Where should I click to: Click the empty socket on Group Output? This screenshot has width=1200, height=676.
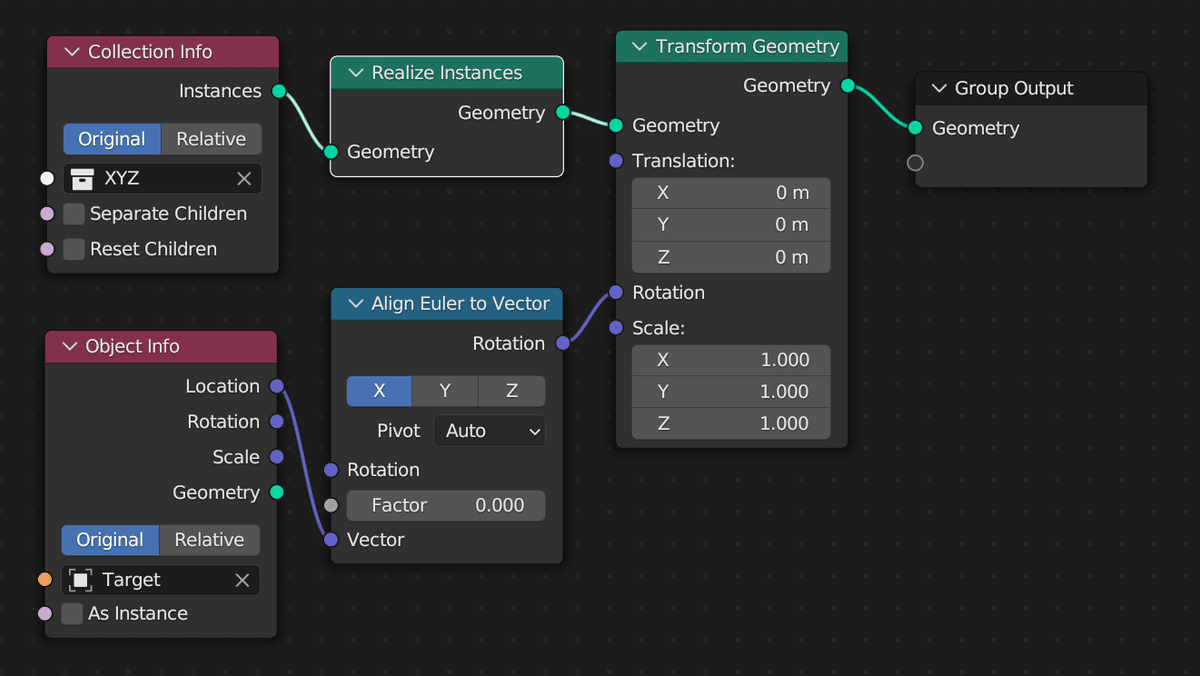point(915,163)
